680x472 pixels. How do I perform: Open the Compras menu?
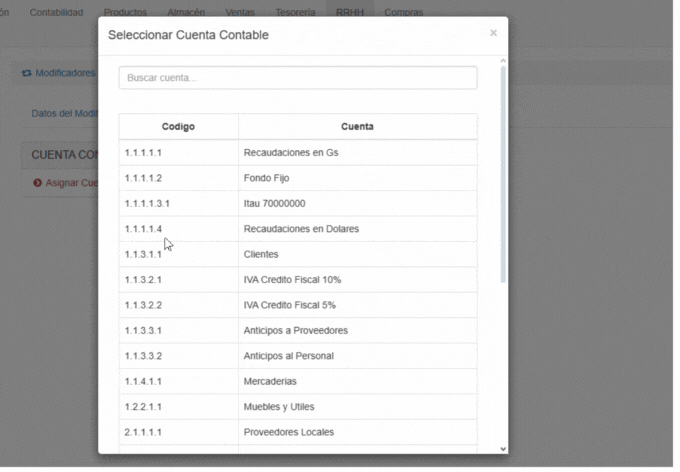(403, 13)
